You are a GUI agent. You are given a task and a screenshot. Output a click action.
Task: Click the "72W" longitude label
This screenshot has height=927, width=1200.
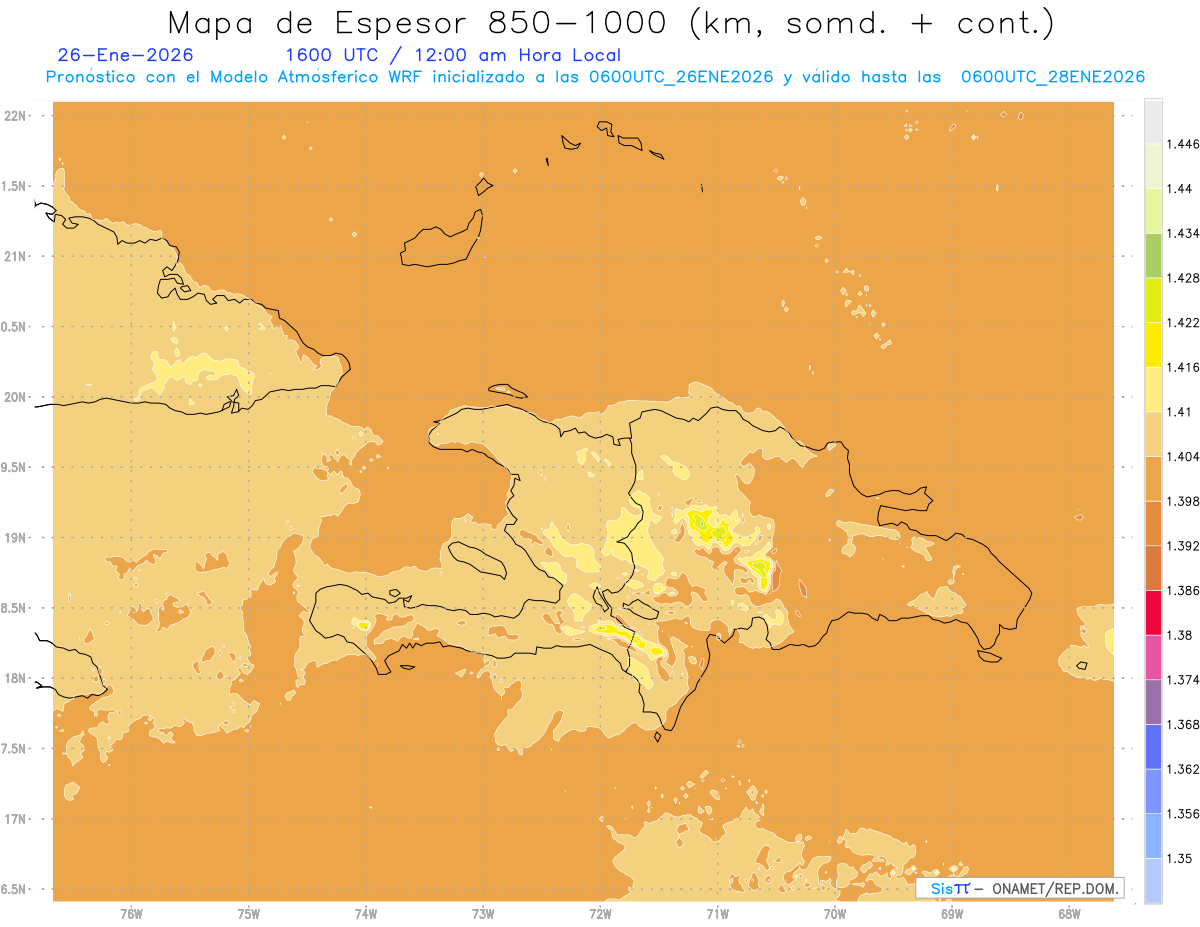click(x=600, y=913)
